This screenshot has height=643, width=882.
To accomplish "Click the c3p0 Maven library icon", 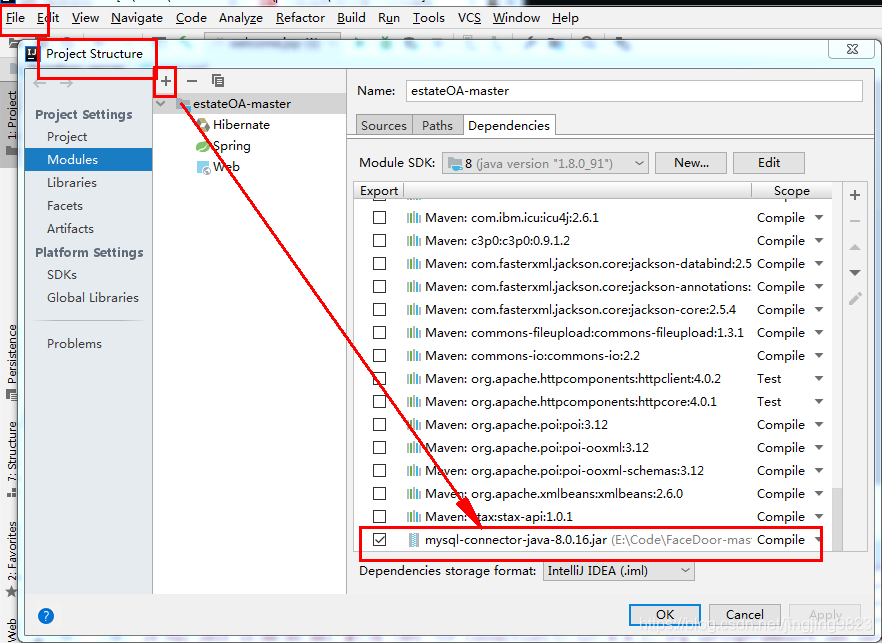I will 413,241.
